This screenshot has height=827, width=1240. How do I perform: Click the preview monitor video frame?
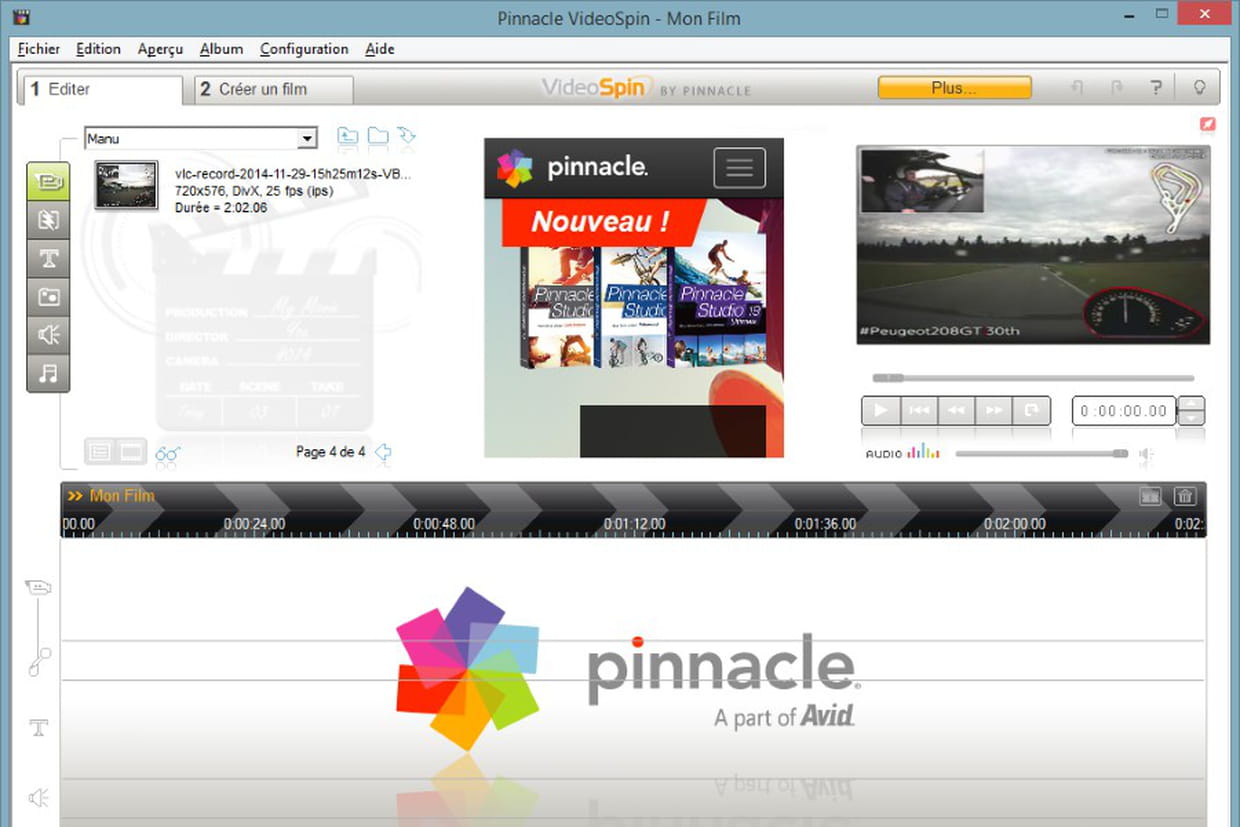coord(1033,245)
